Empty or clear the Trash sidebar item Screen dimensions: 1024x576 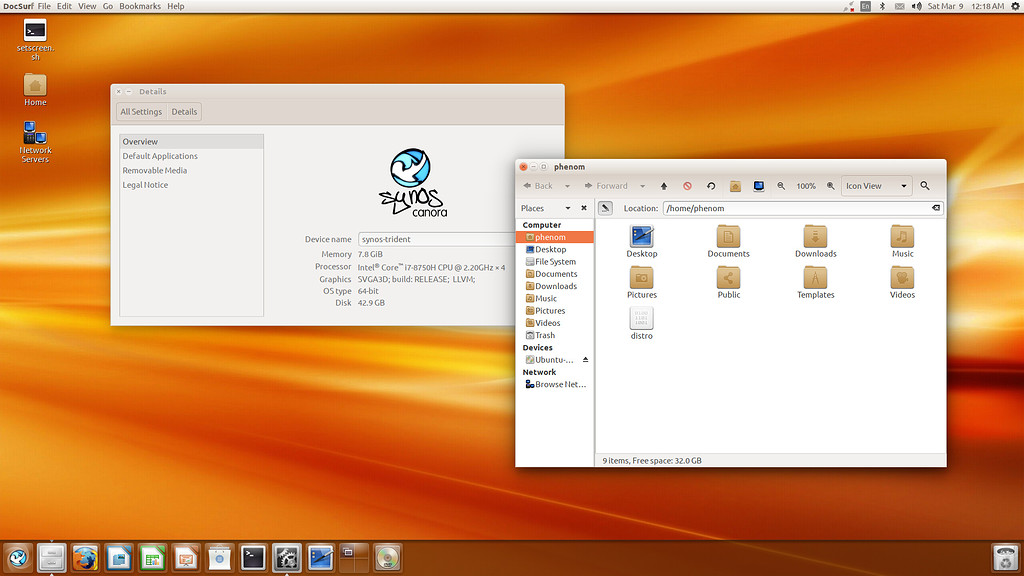point(549,335)
